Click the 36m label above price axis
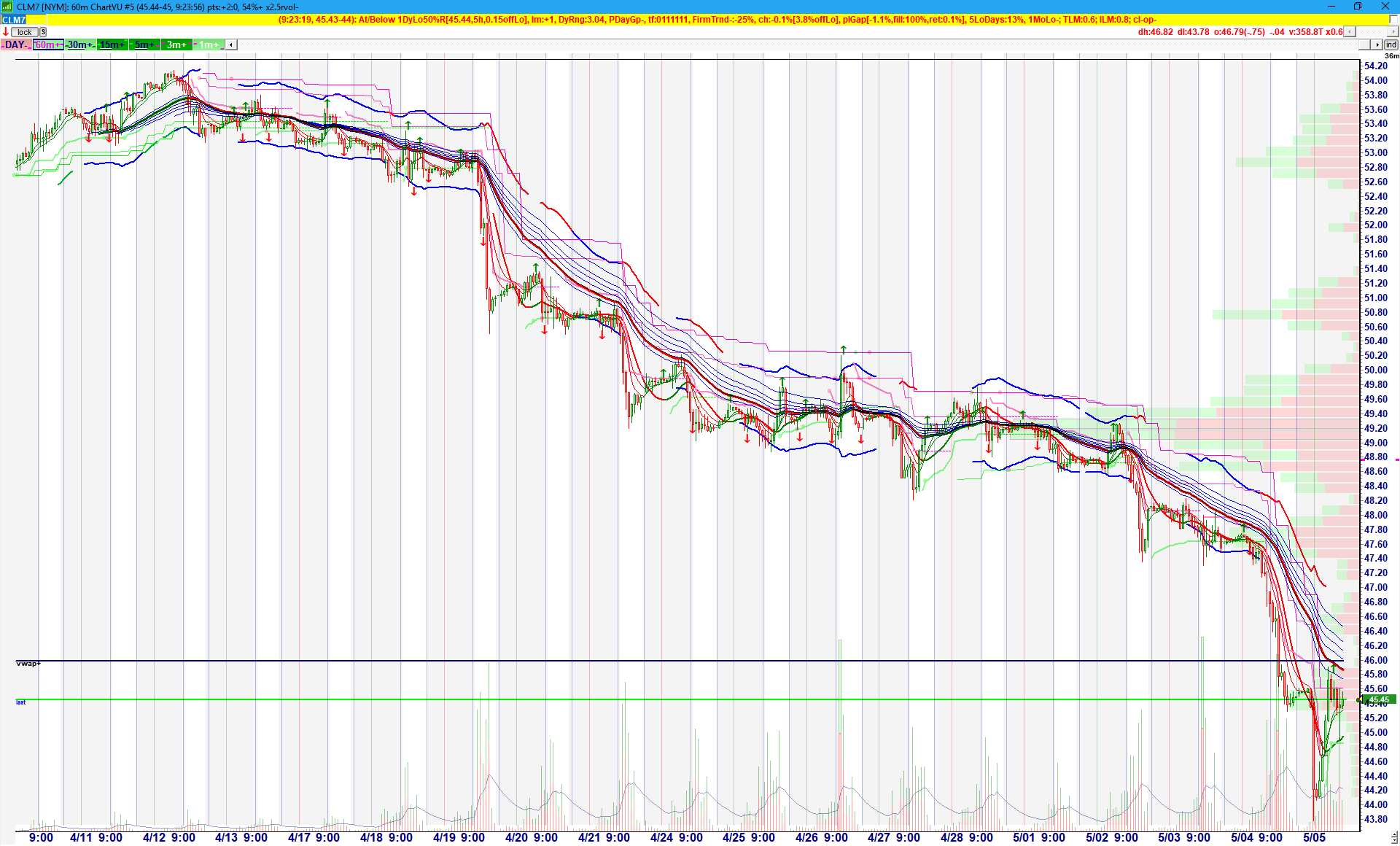The height and width of the screenshot is (846, 1400). [1392, 55]
